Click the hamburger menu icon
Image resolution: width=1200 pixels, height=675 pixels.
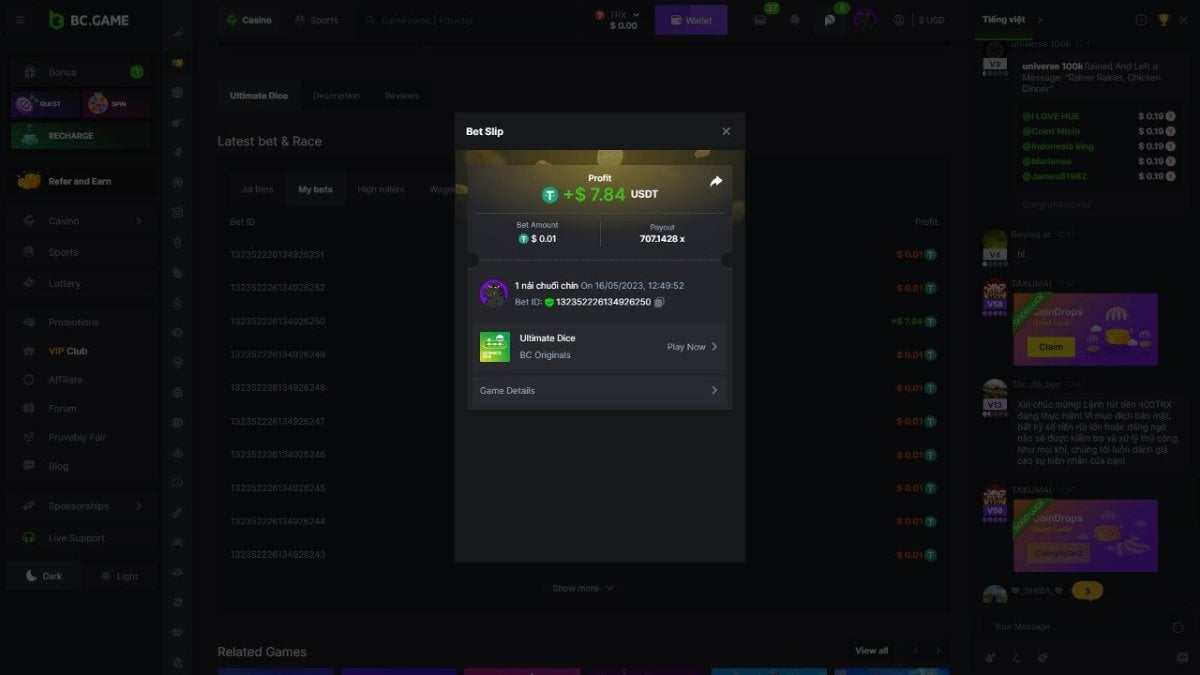pyautogui.click(x=21, y=20)
